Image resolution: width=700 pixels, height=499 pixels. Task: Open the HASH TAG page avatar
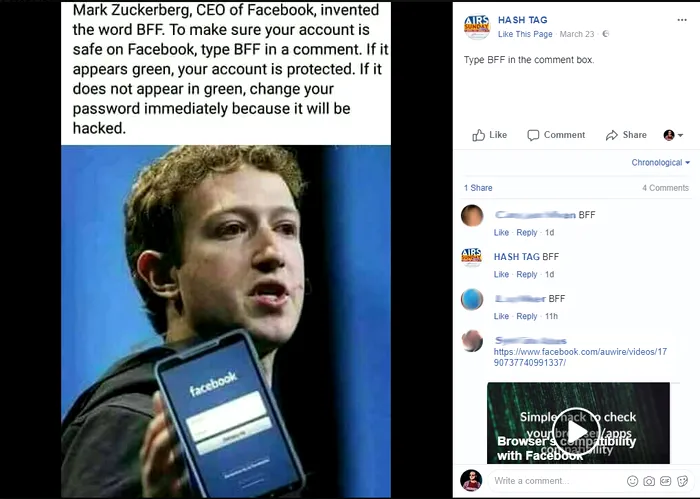477,26
